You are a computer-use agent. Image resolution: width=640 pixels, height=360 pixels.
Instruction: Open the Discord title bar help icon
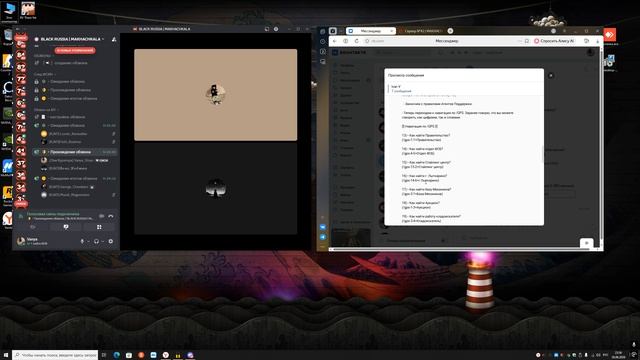(x=276, y=29)
